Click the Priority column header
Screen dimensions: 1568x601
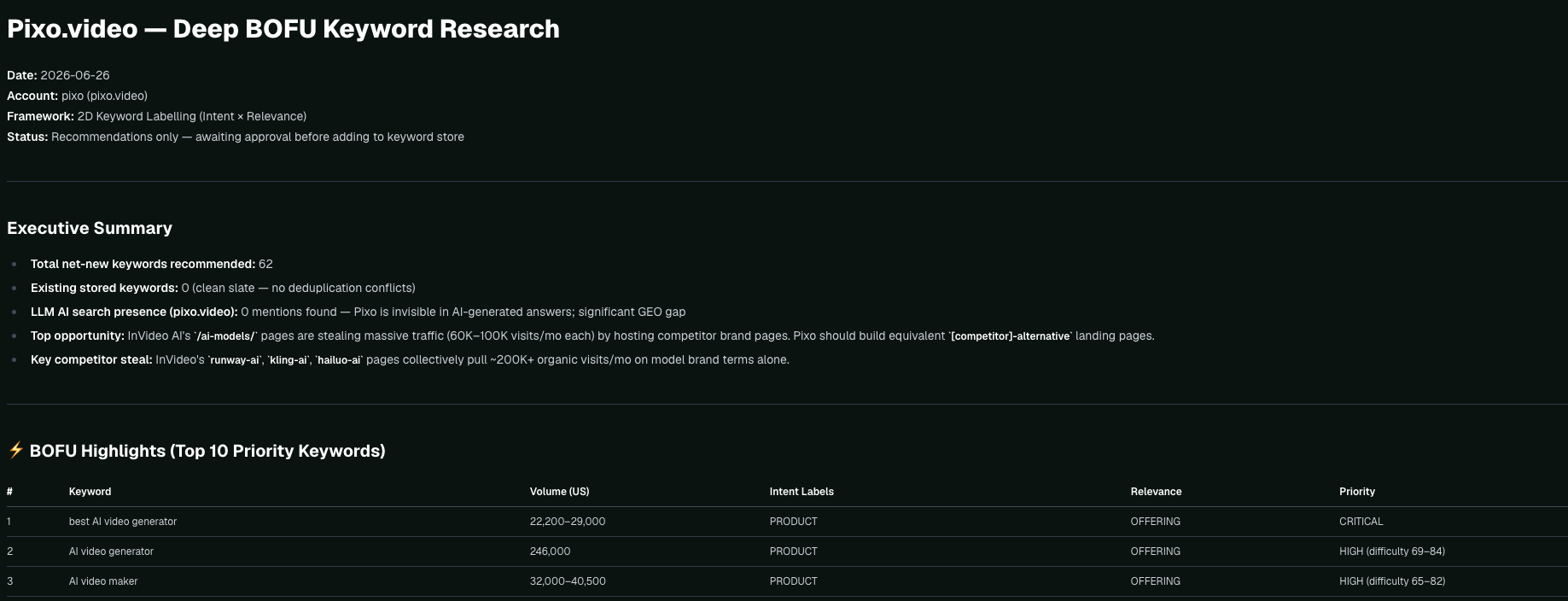pyautogui.click(x=1357, y=492)
